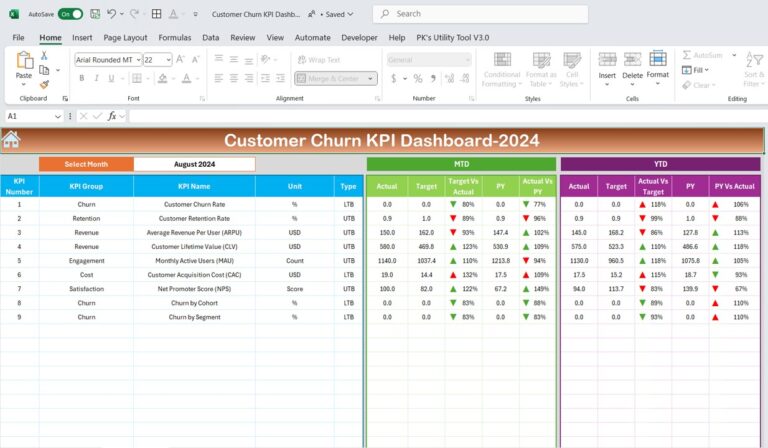Open PK's Utility Tool V3.0 tab
The height and width of the screenshot is (448, 768).
tap(453, 37)
